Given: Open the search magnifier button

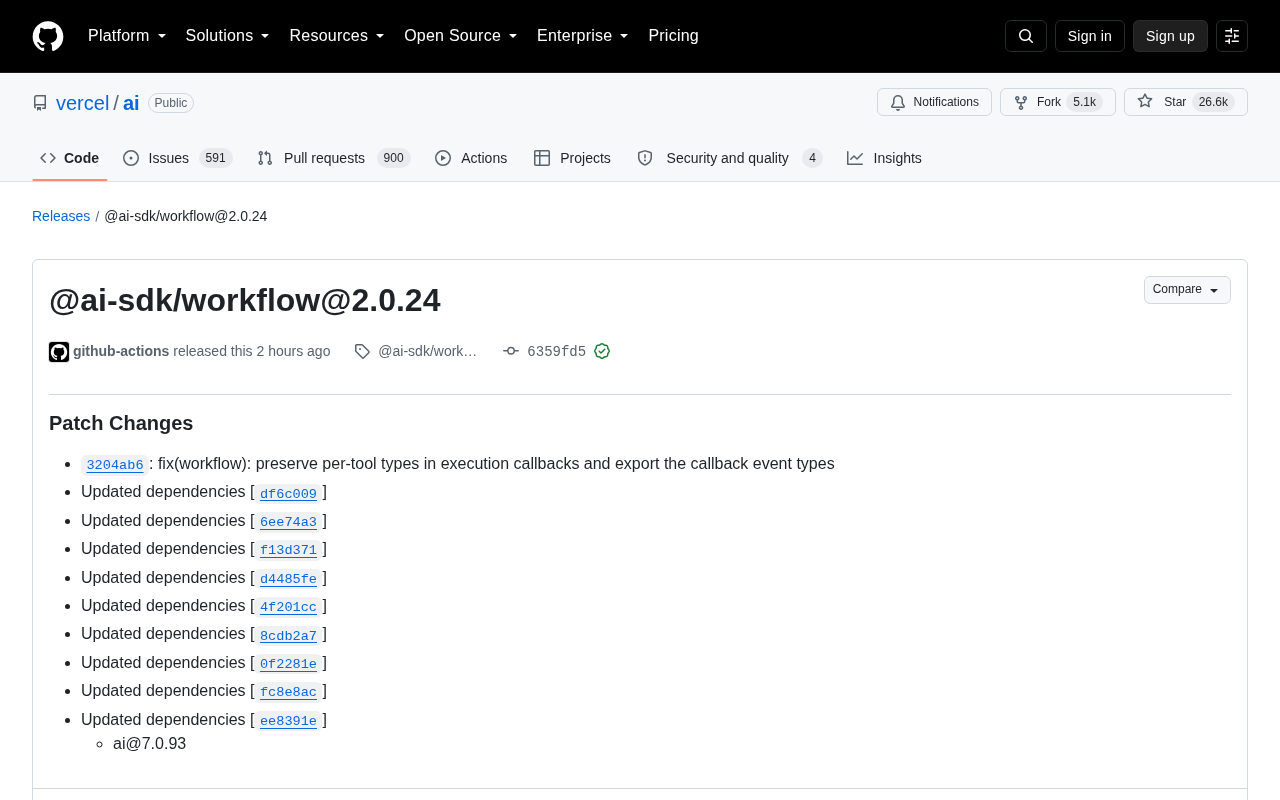Looking at the screenshot, I should coord(1026,36).
